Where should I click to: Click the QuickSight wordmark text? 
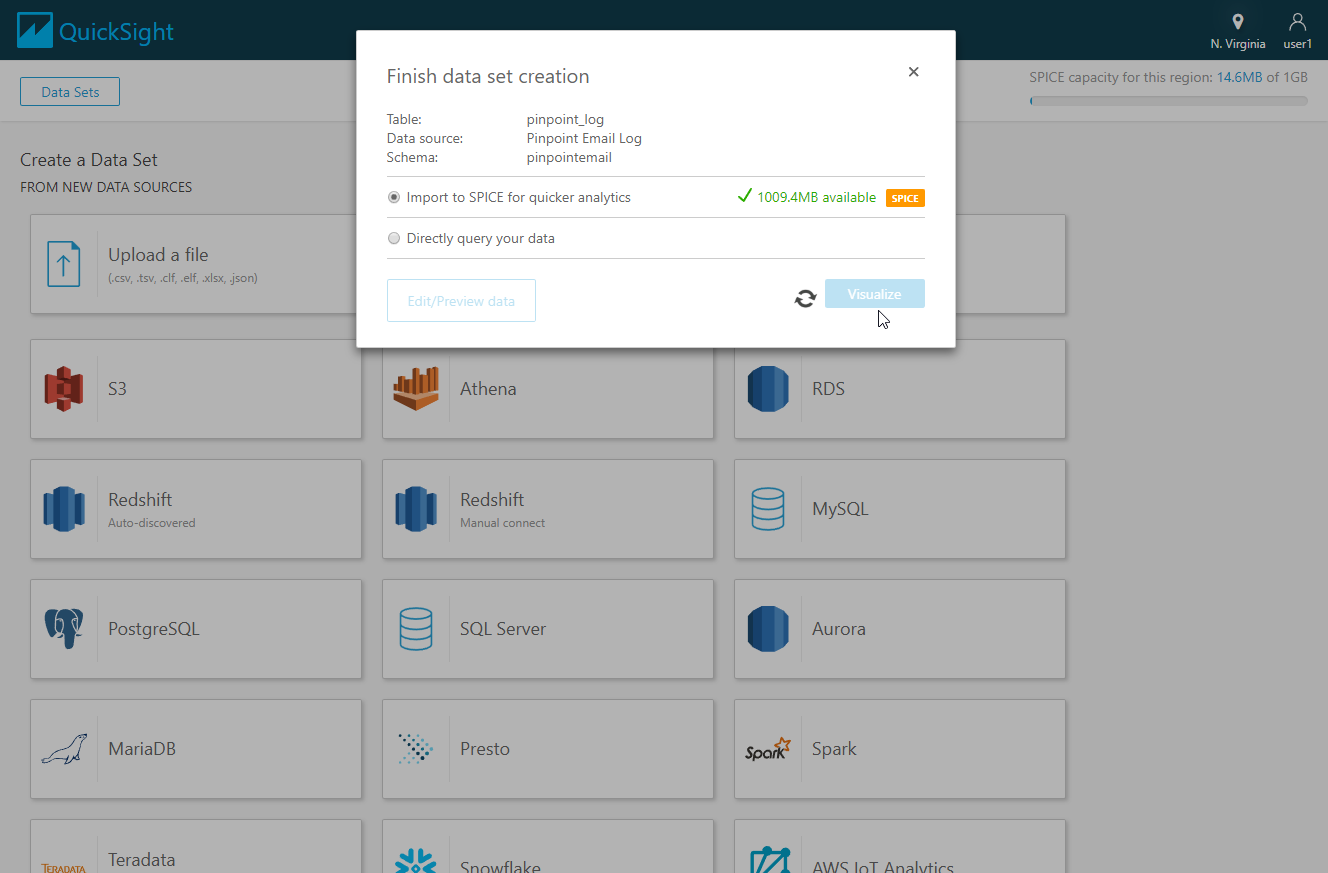click(116, 32)
